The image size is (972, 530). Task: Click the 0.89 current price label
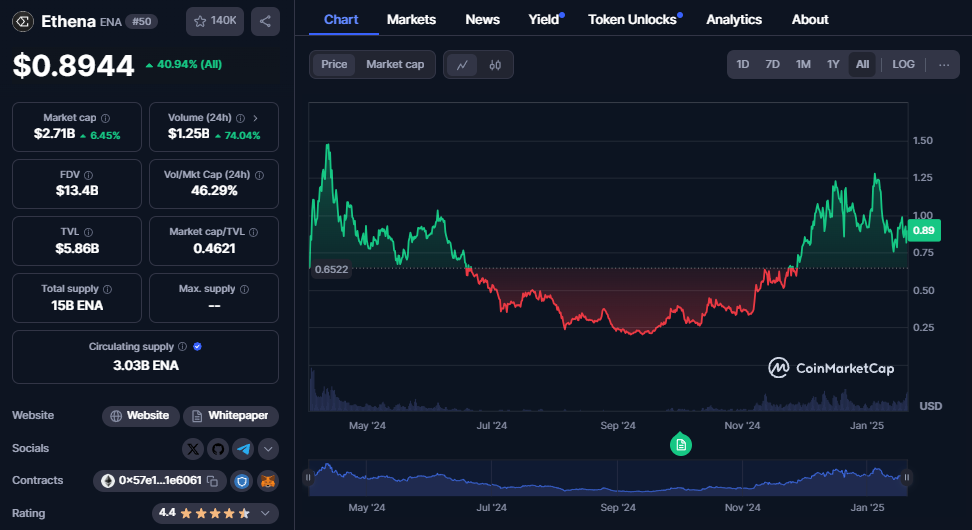(x=924, y=231)
